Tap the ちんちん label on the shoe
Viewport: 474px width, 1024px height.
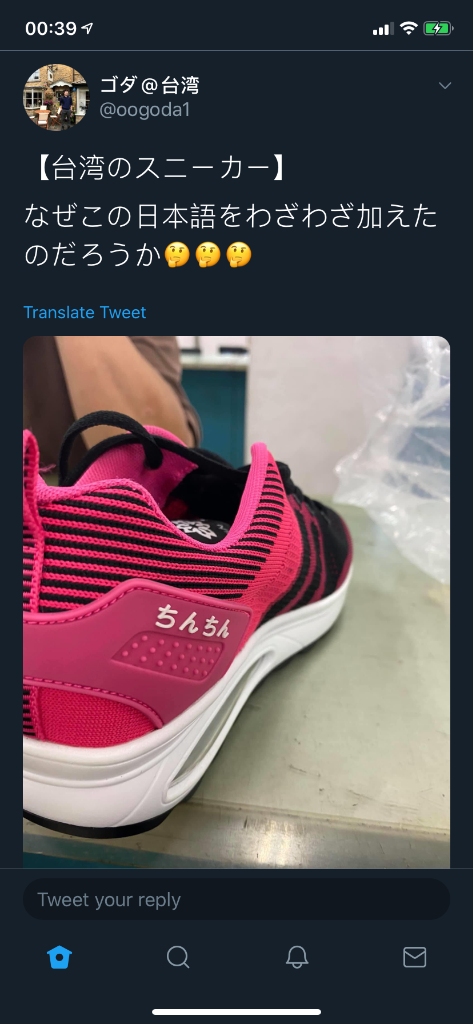193,619
